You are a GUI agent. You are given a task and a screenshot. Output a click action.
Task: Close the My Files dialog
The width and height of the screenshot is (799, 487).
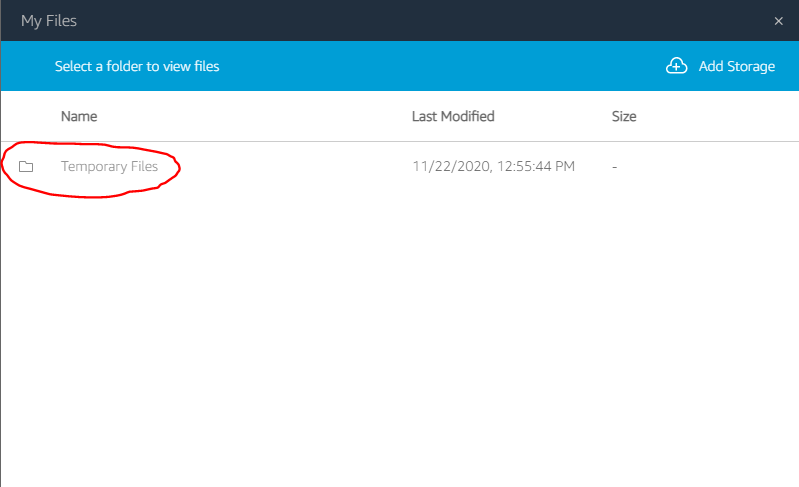pyautogui.click(x=778, y=21)
